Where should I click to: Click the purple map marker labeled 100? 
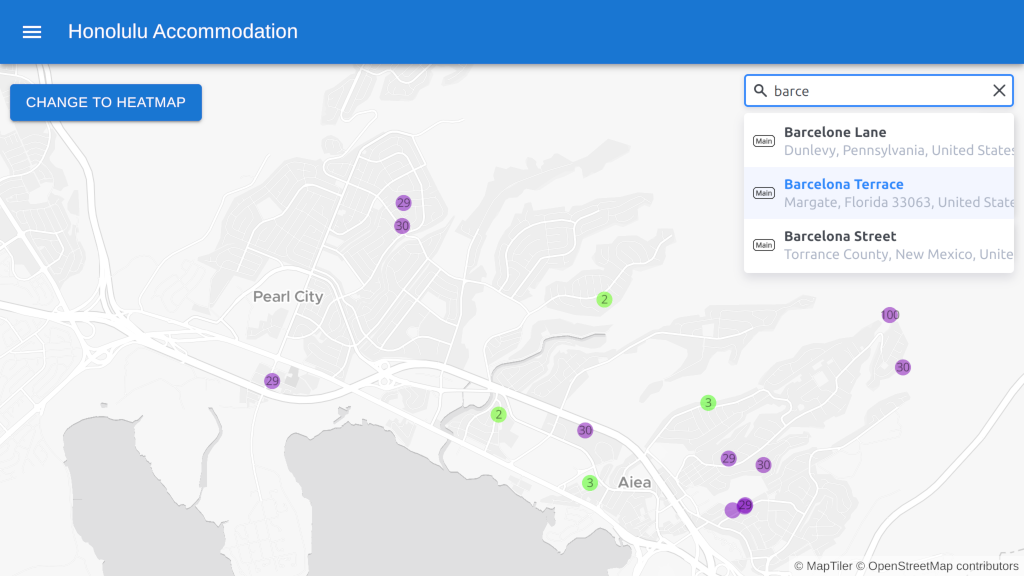pos(890,315)
